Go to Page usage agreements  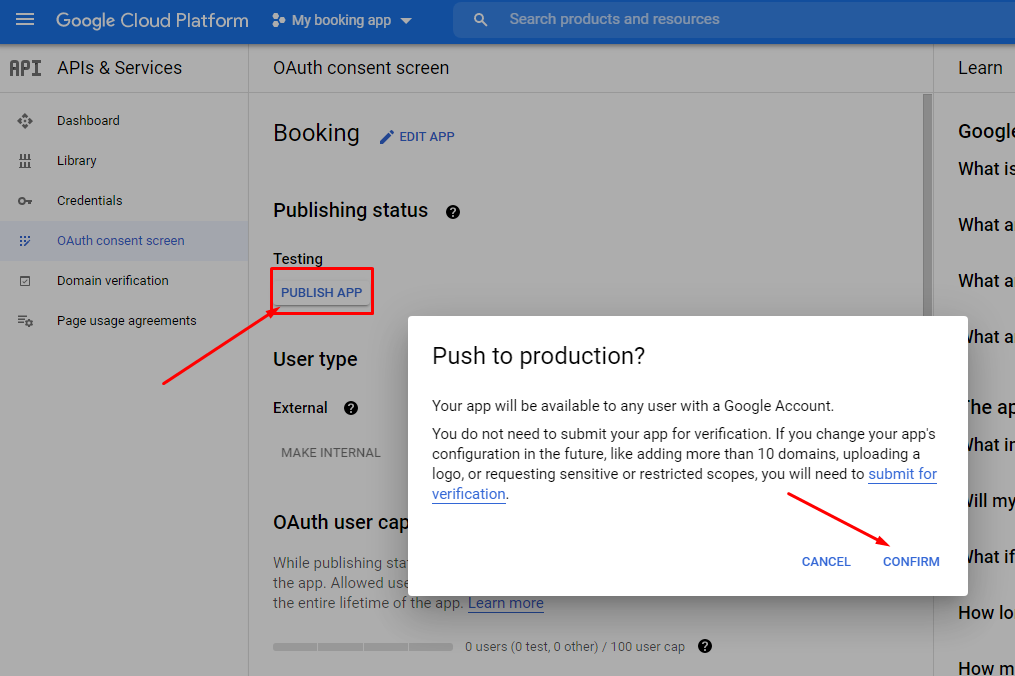click(126, 321)
